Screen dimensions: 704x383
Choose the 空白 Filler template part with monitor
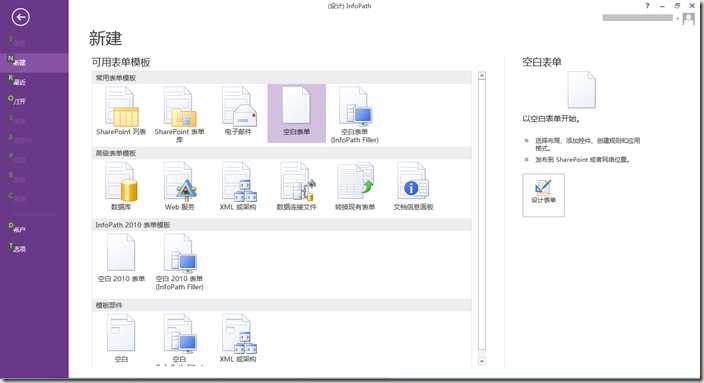tap(180, 339)
